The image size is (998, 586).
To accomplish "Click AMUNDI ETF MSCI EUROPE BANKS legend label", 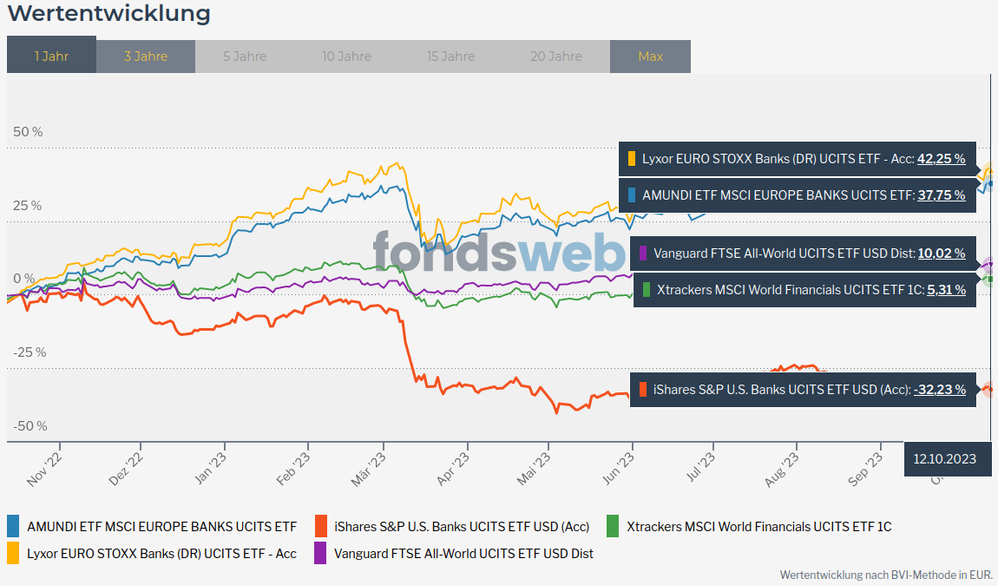I will tap(162, 527).
